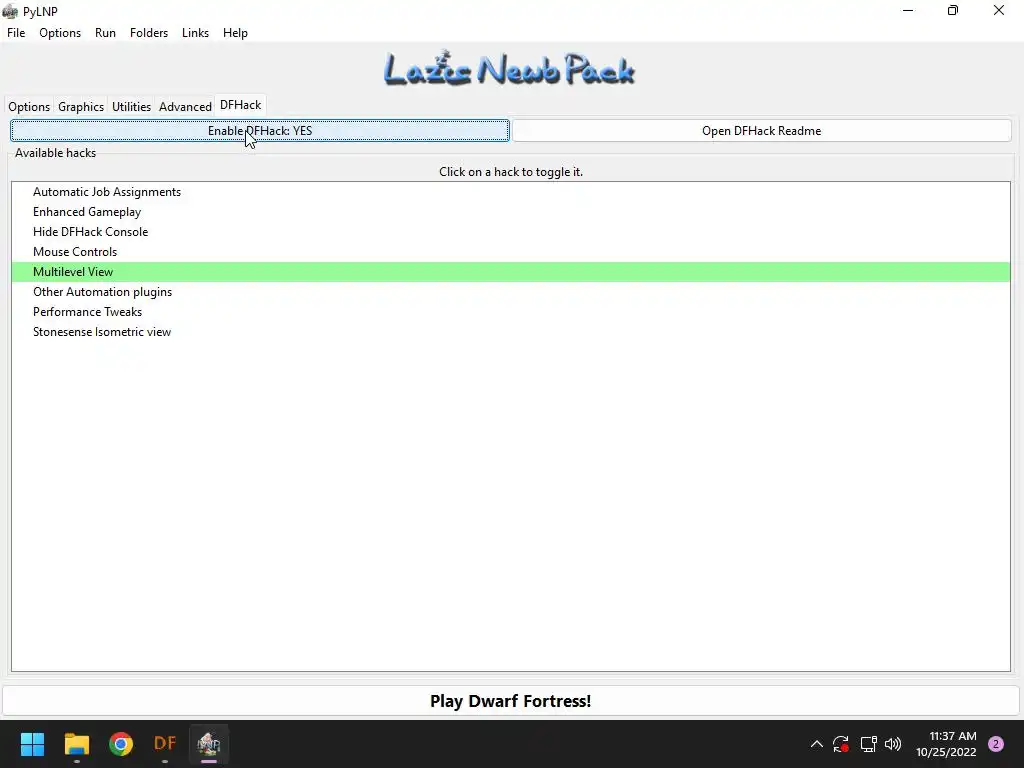Launch Google Chrome from taskbar
This screenshot has height=768, width=1024.
pyautogui.click(x=121, y=744)
